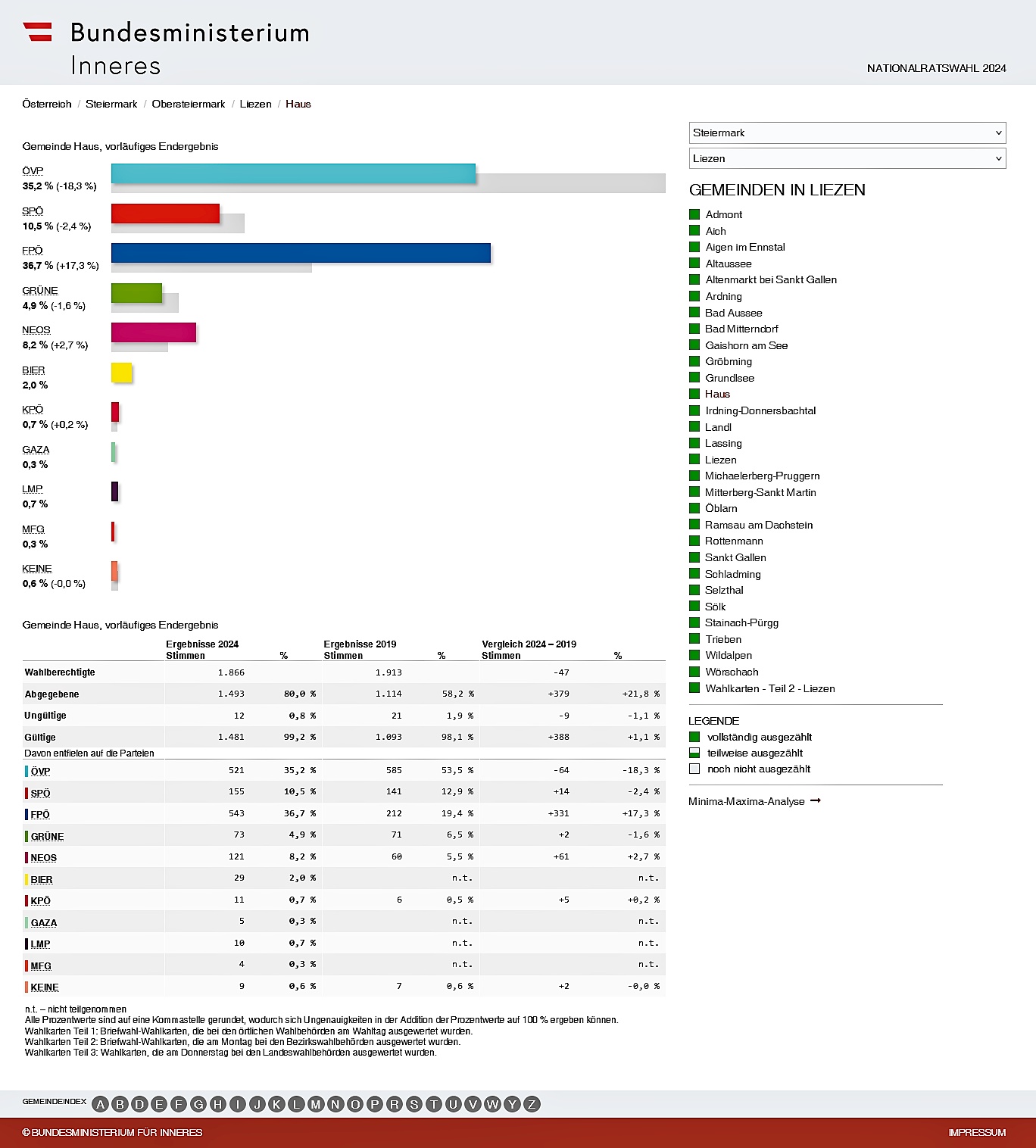Click the Austrian flag logo in the header
The height and width of the screenshot is (1148, 1036).
[37, 32]
